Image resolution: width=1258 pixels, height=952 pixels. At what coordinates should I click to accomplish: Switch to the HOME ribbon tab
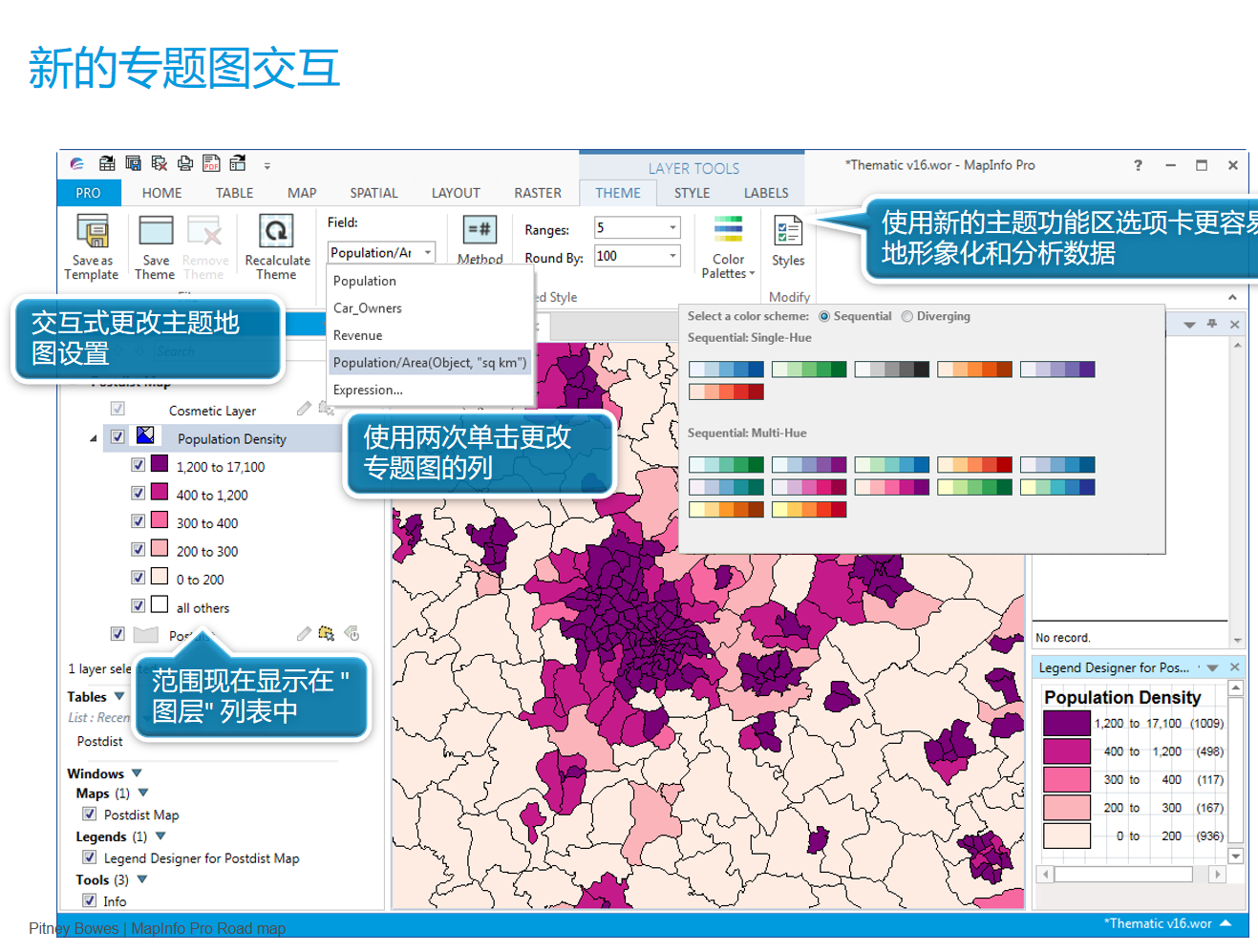click(161, 193)
